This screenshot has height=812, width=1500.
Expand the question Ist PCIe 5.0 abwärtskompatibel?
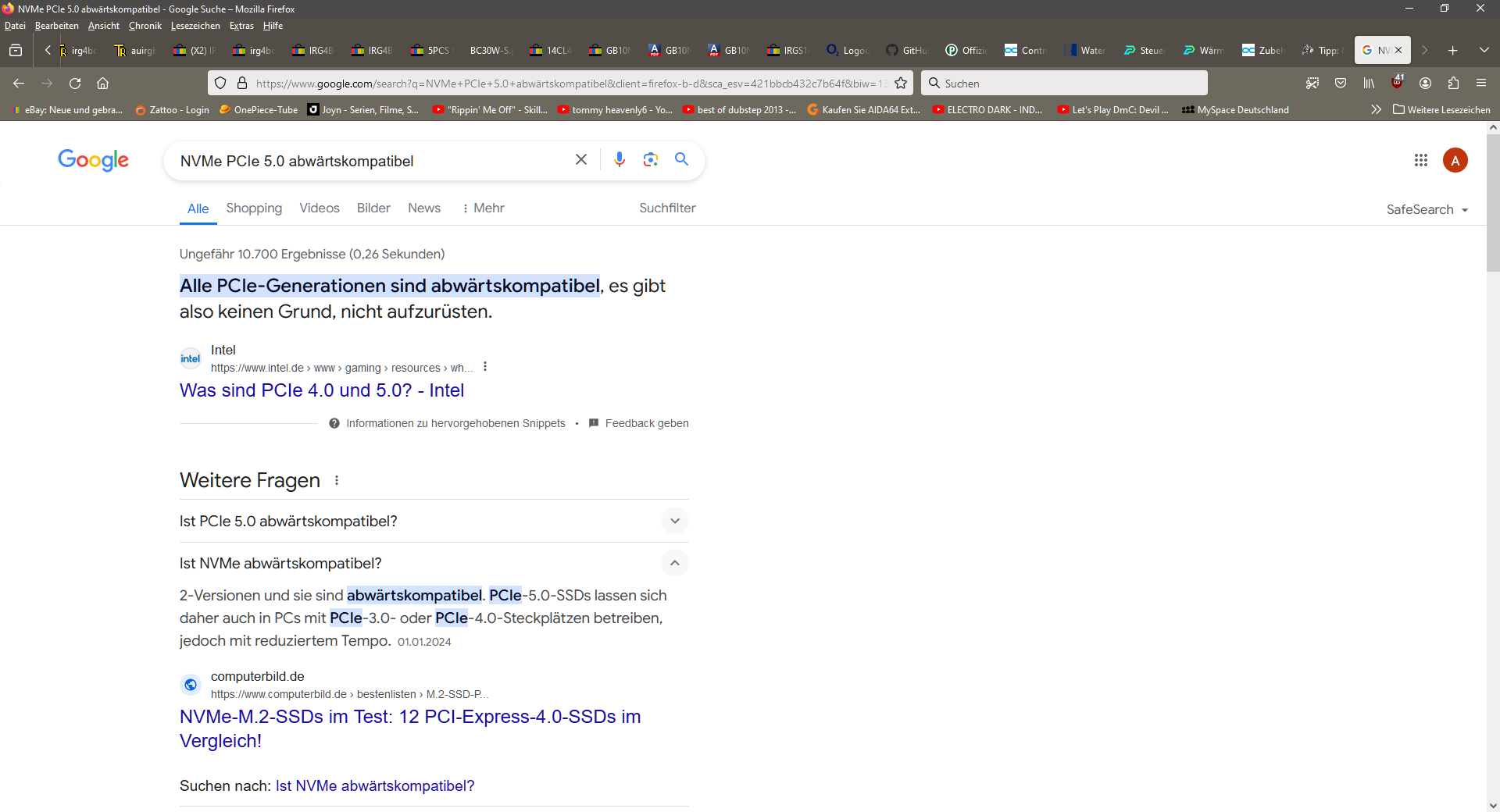click(x=434, y=521)
